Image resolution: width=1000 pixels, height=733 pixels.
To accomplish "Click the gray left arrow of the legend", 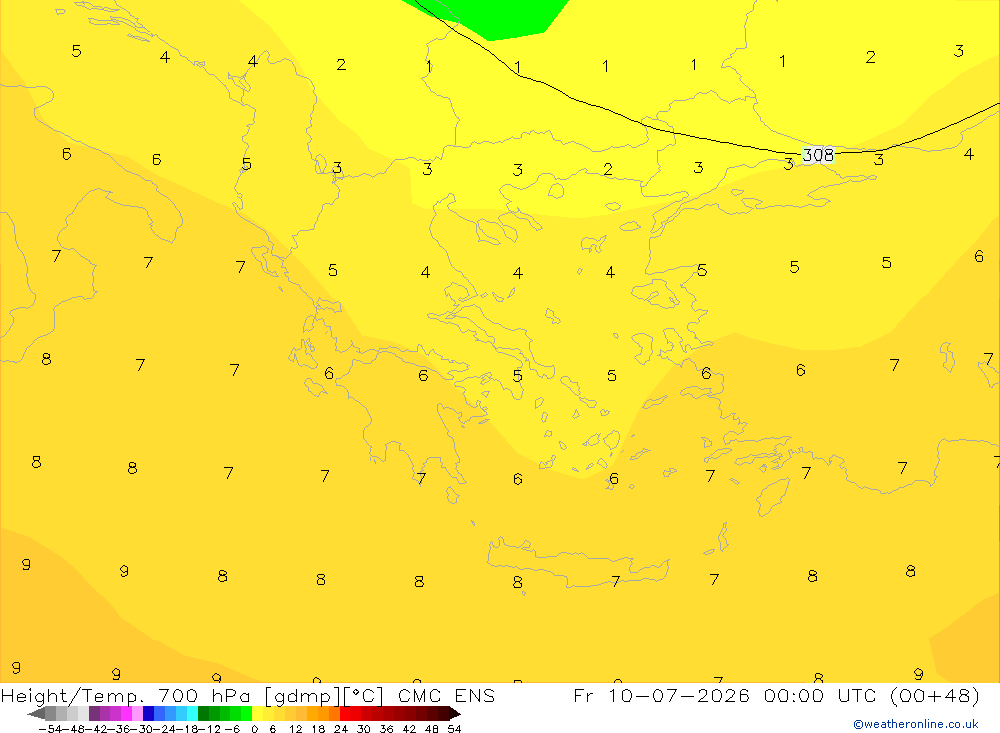I will point(36,714).
